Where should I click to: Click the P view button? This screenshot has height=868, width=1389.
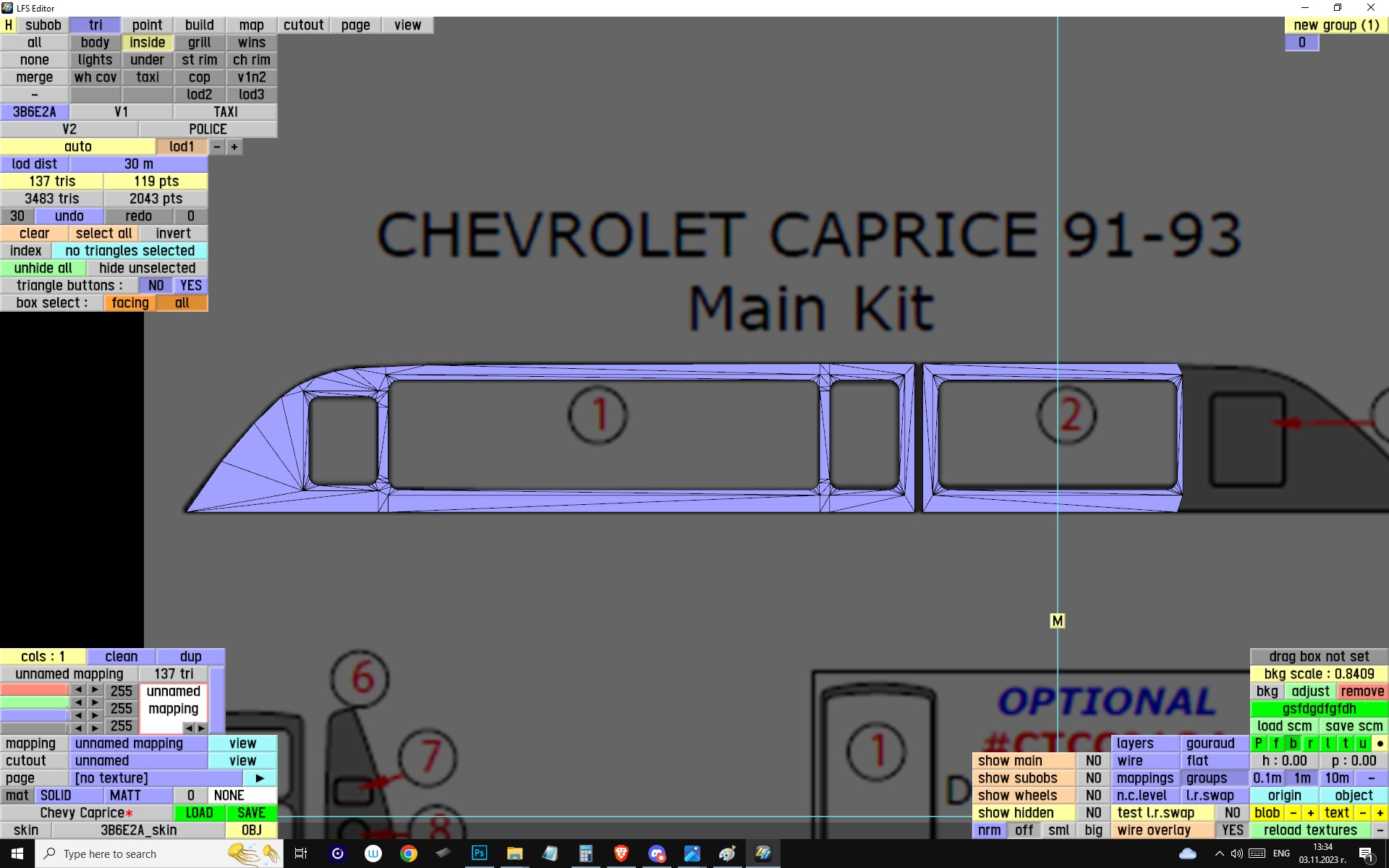1259,743
